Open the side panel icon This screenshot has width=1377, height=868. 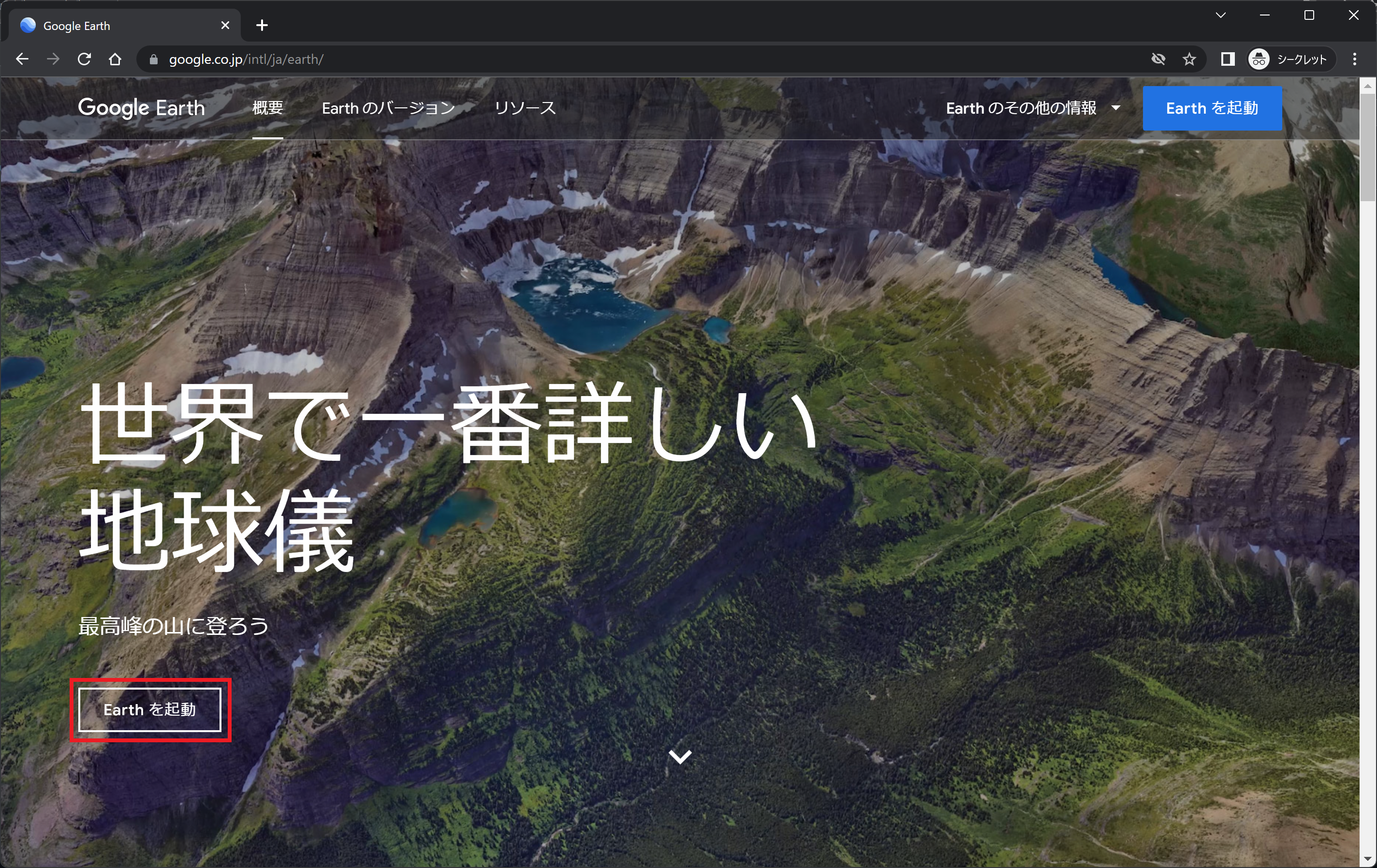[1227, 59]
